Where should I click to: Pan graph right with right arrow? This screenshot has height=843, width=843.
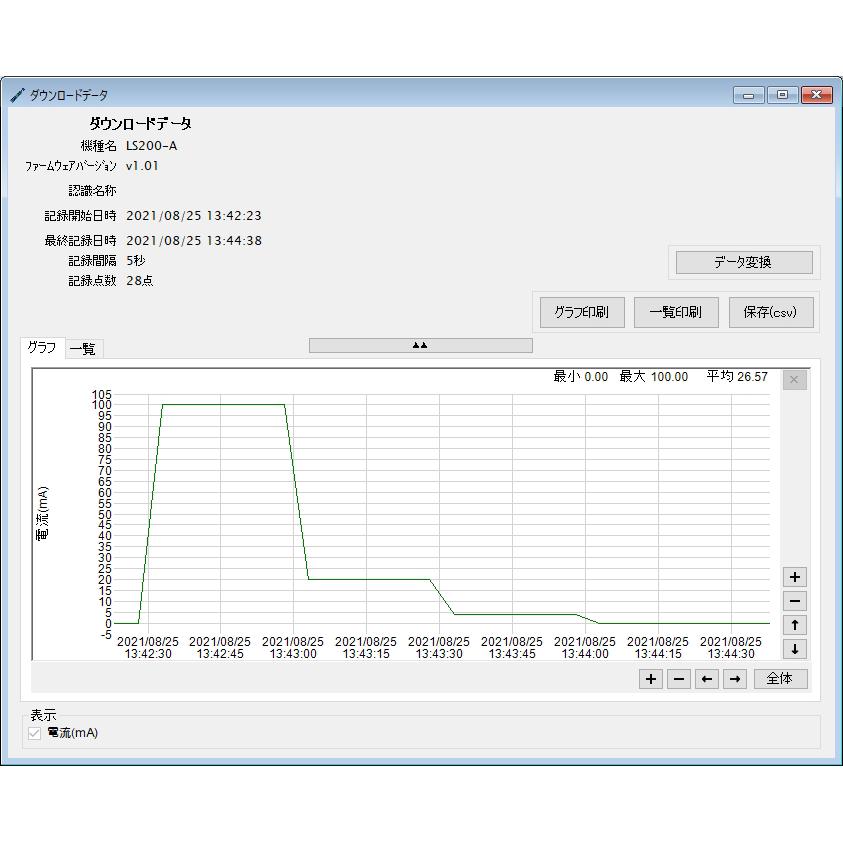coord(734,679)
